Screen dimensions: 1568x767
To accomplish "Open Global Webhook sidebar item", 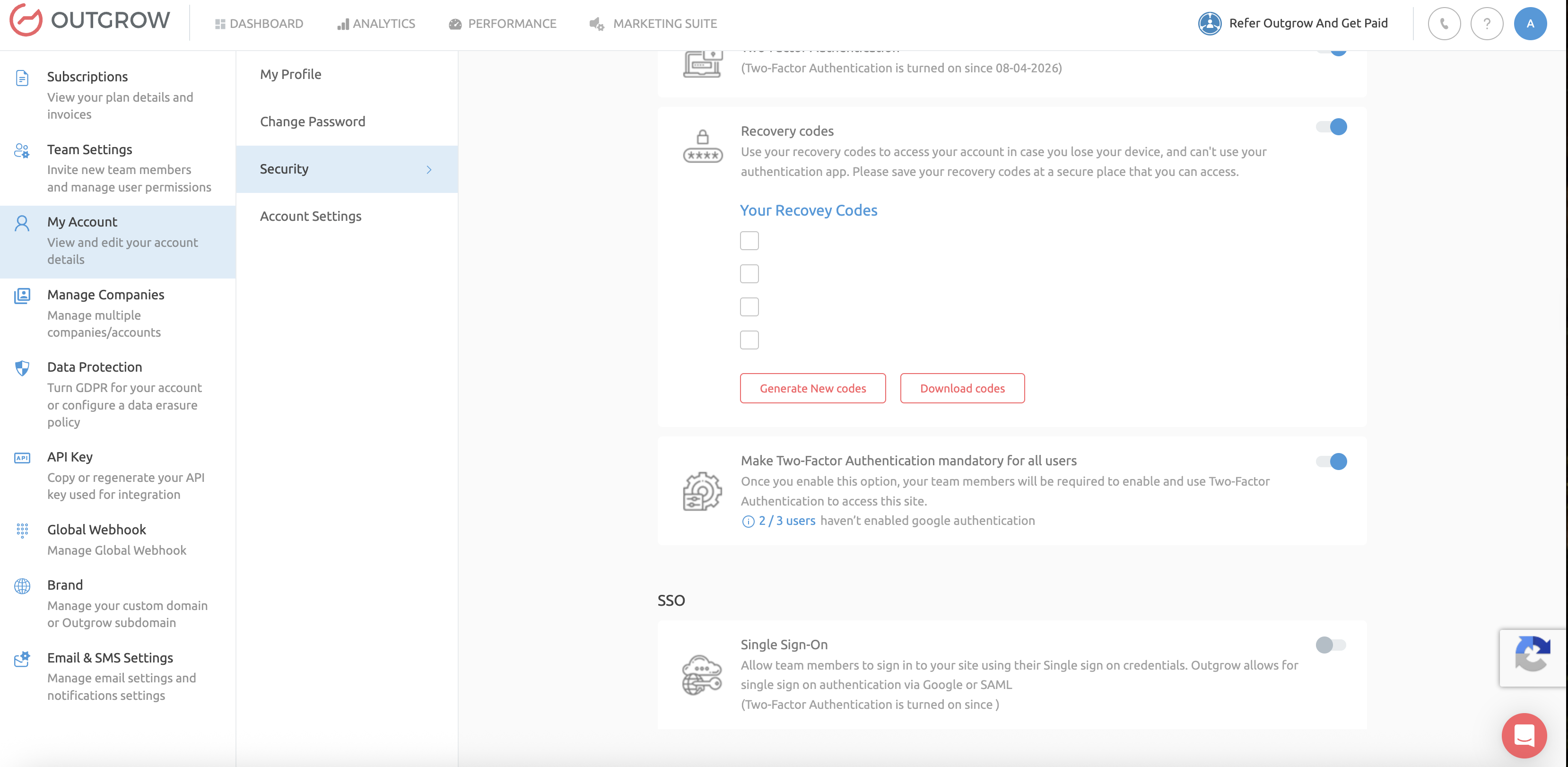I will pyautogui.click(x=96, y=530).
